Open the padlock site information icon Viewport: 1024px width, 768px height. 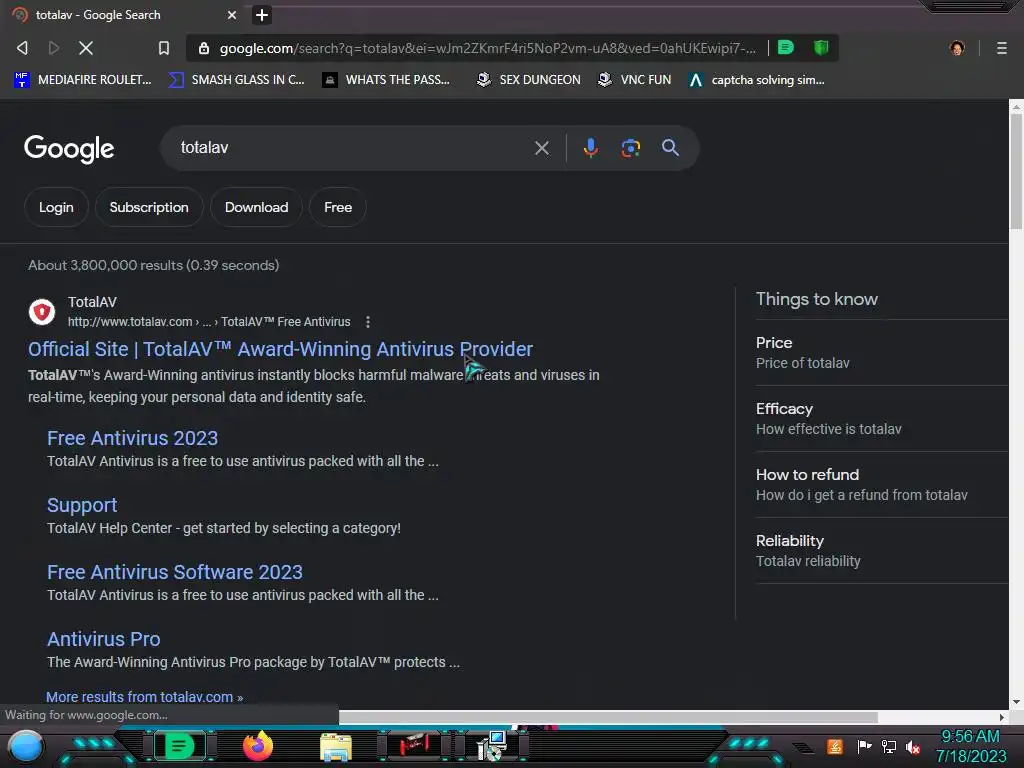204,48
